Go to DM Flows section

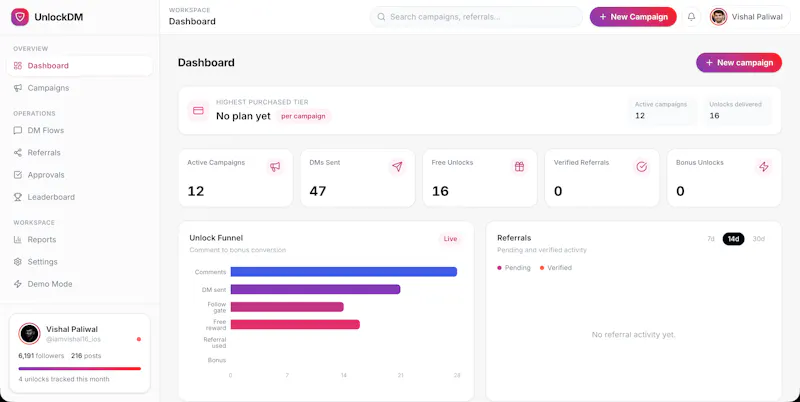point(80,131)
